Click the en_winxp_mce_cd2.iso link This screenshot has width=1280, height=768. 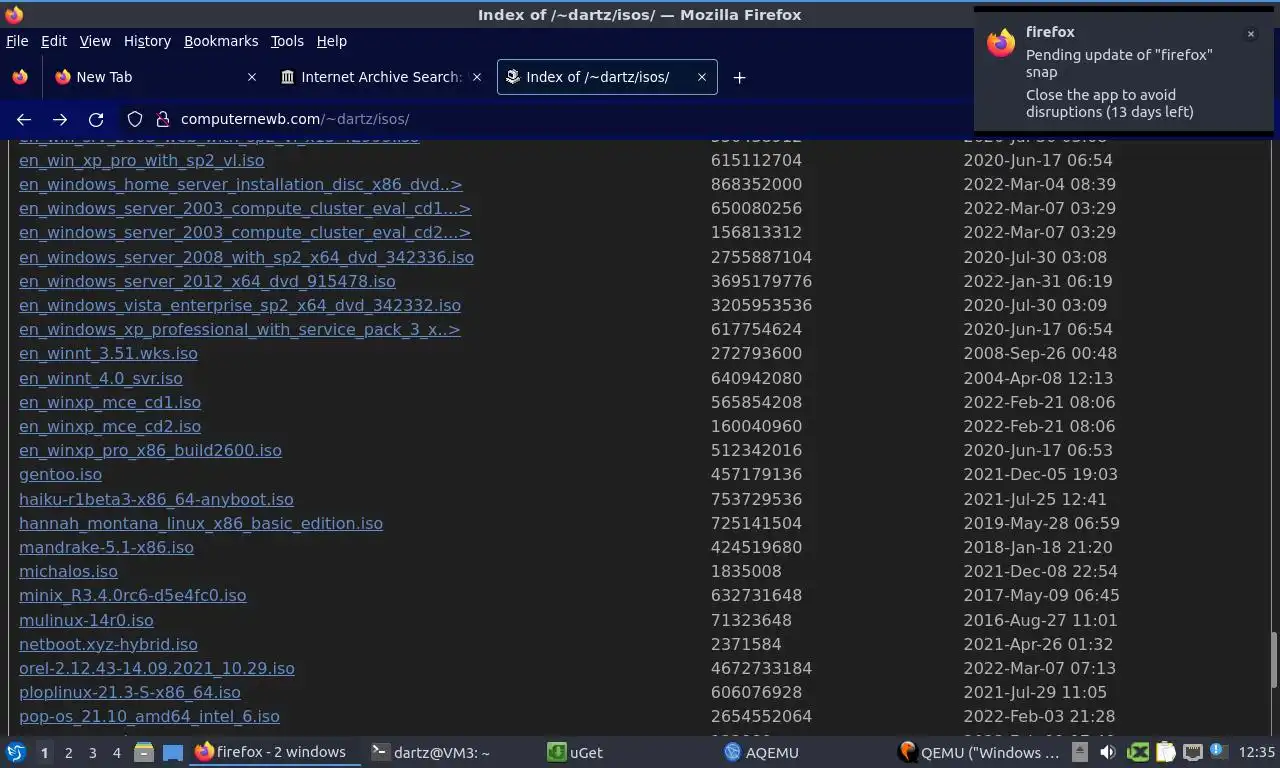[x=110, y=426]
